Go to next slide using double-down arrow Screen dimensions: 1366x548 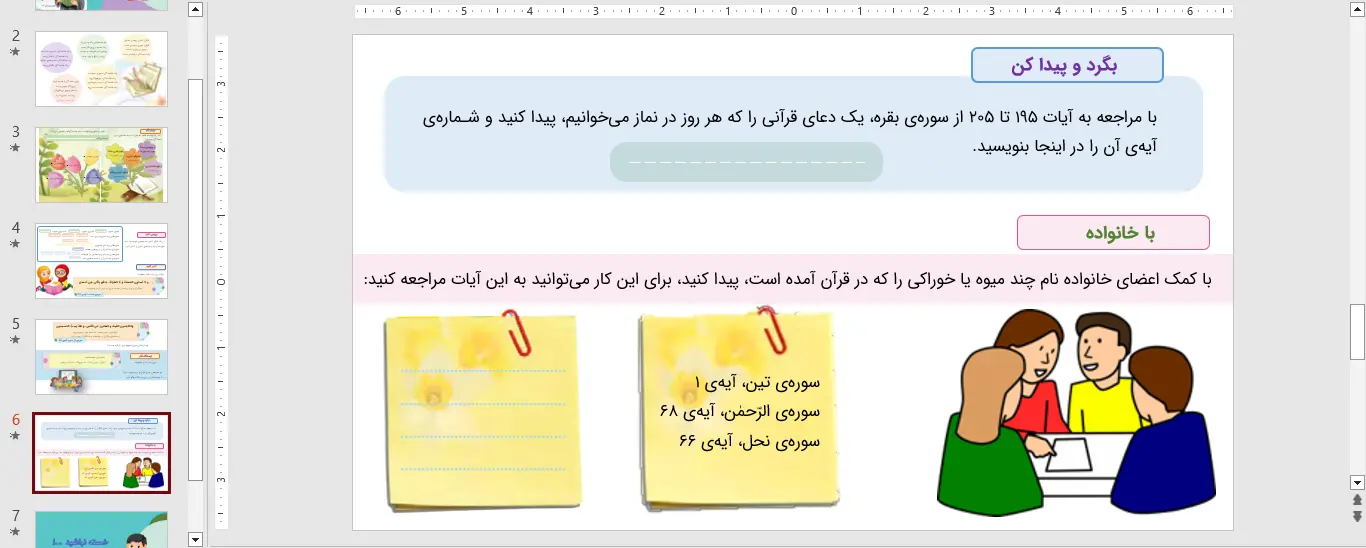[x=1357, y=516]
